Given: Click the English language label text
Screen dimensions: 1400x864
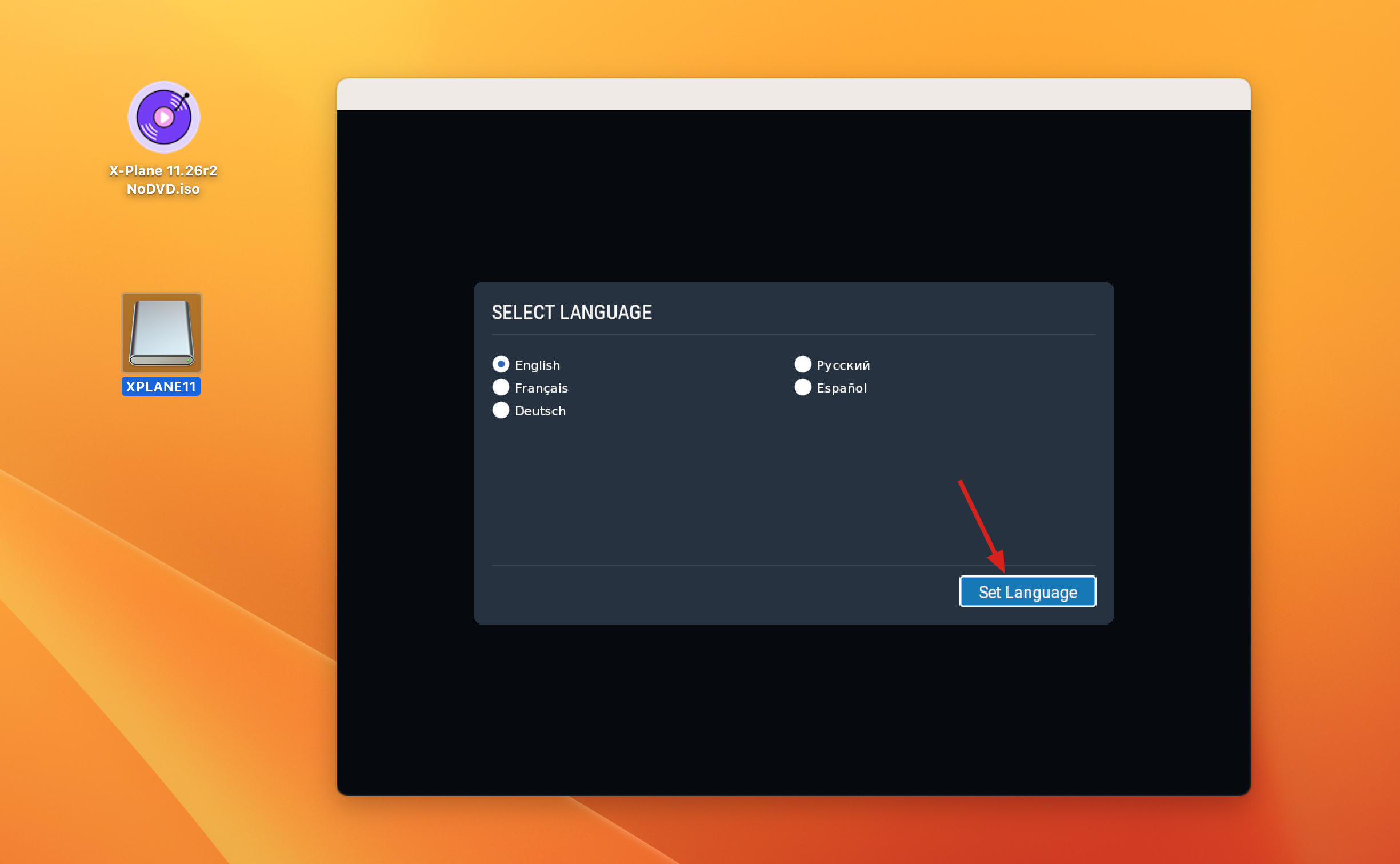Looking at the screenshot, I should (537, 365).
